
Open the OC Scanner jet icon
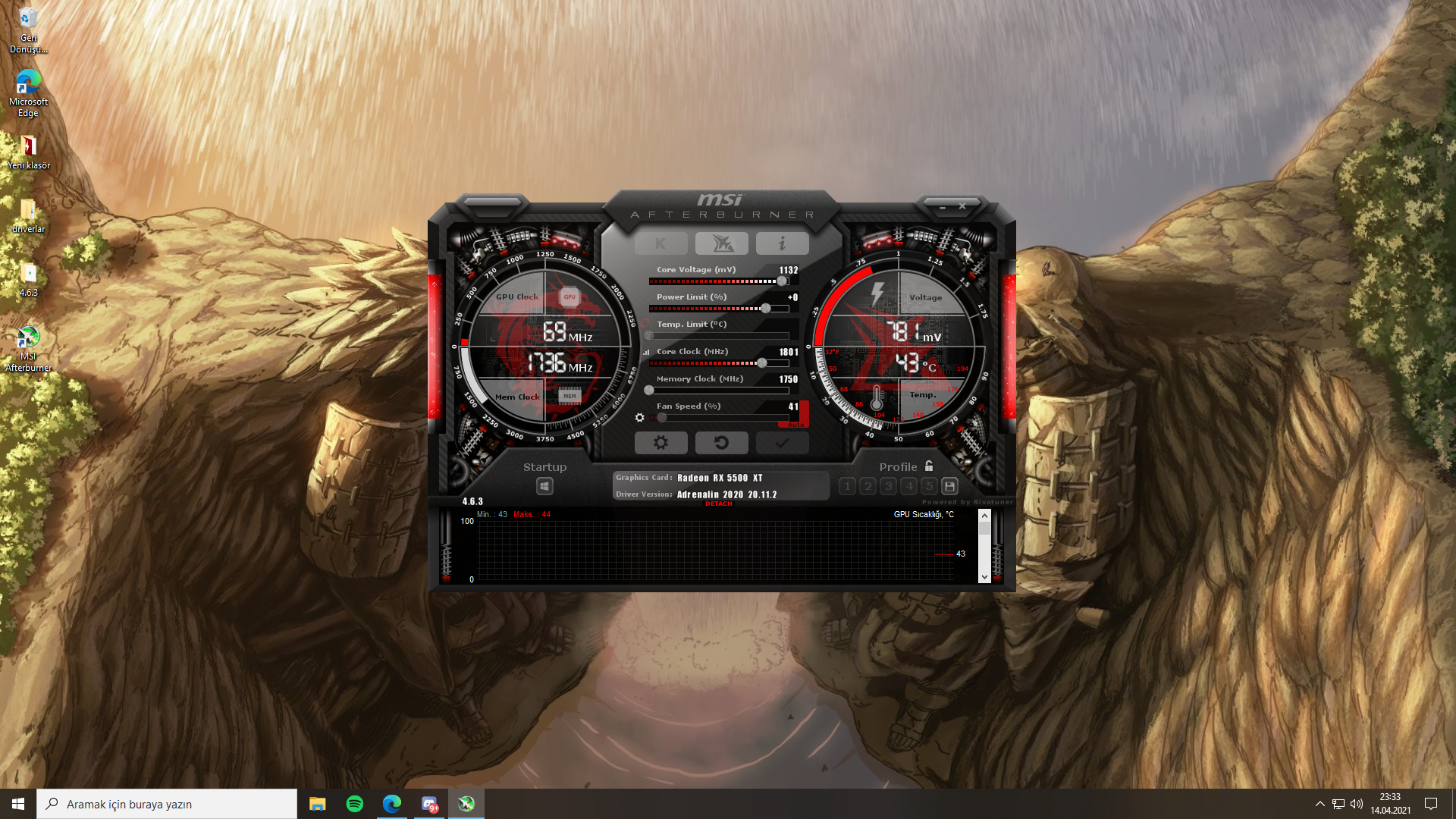(x=721, y=243)
